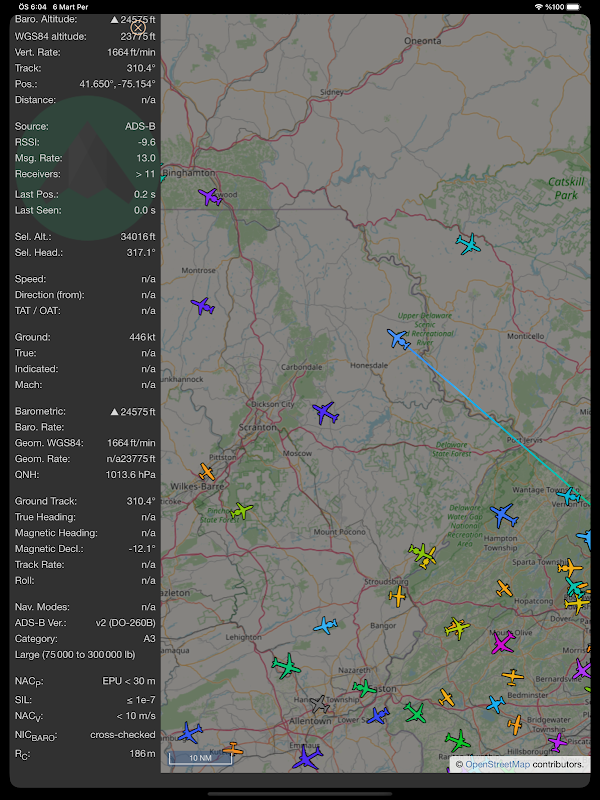This screenshot has width=600, height=800.
Task: Tap the QNH value 1013.6 hPa
Action: tap(131, 474)
